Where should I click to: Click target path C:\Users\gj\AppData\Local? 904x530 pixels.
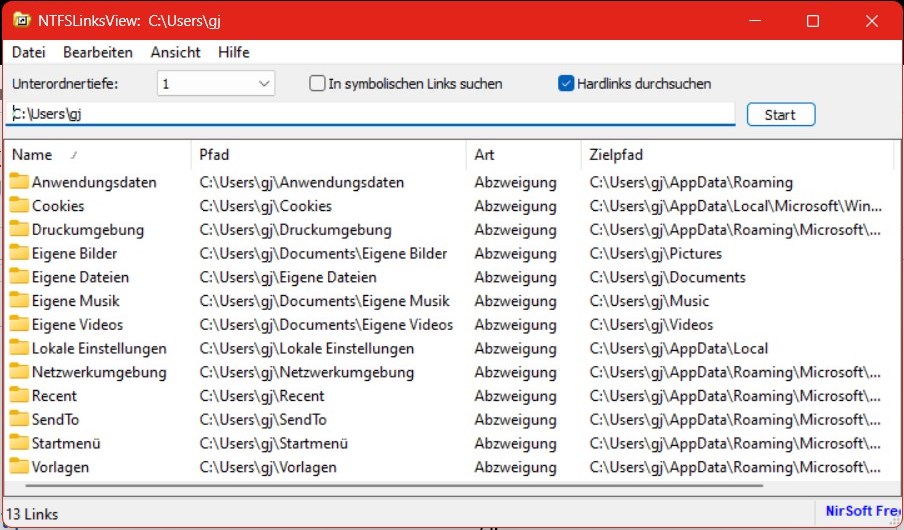(679, 348)
